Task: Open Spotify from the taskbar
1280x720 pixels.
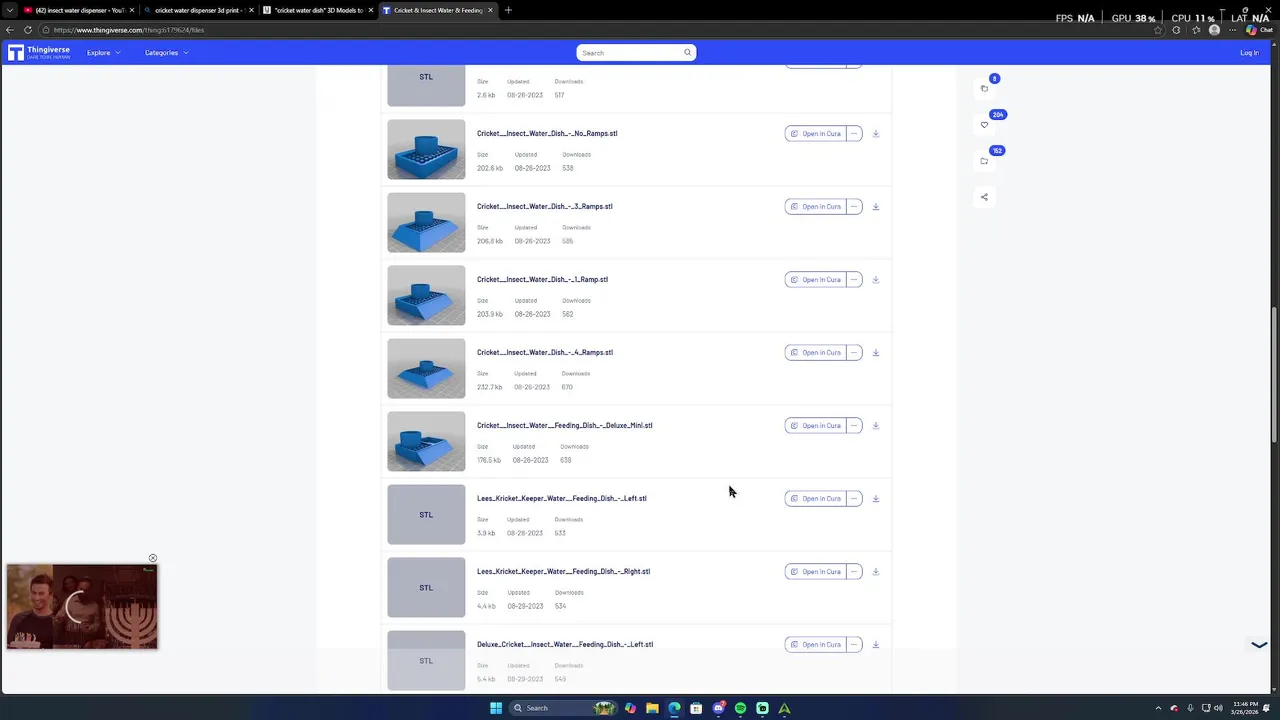Action: (x=740, y=708)
